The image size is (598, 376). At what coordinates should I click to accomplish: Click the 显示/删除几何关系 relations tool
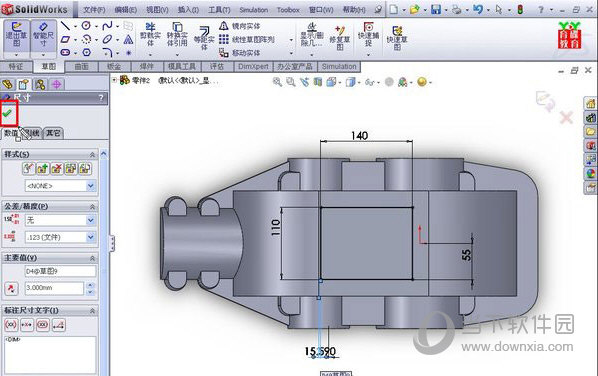pyautogui.click(x=312, y=34)
